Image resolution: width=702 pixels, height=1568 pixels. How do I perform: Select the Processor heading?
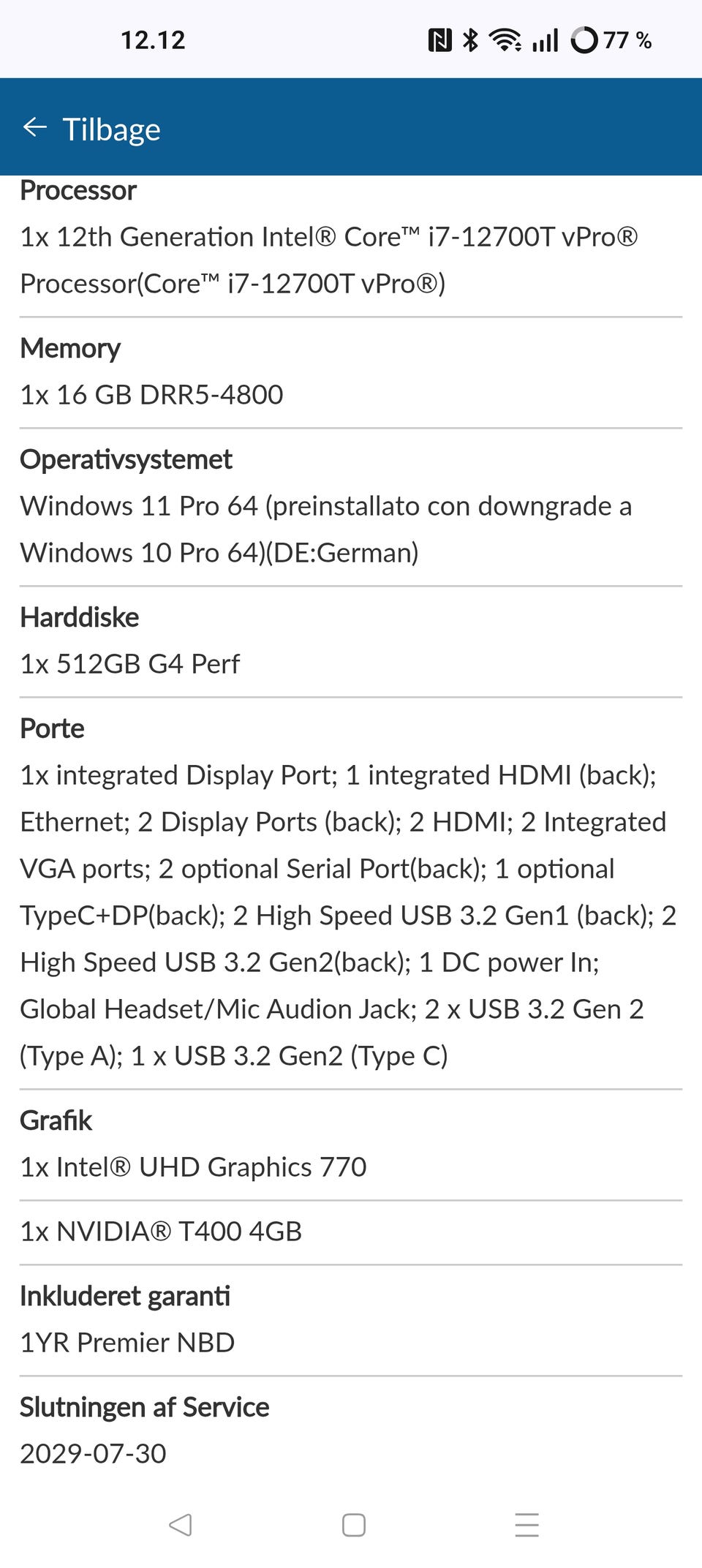(78, 191)
